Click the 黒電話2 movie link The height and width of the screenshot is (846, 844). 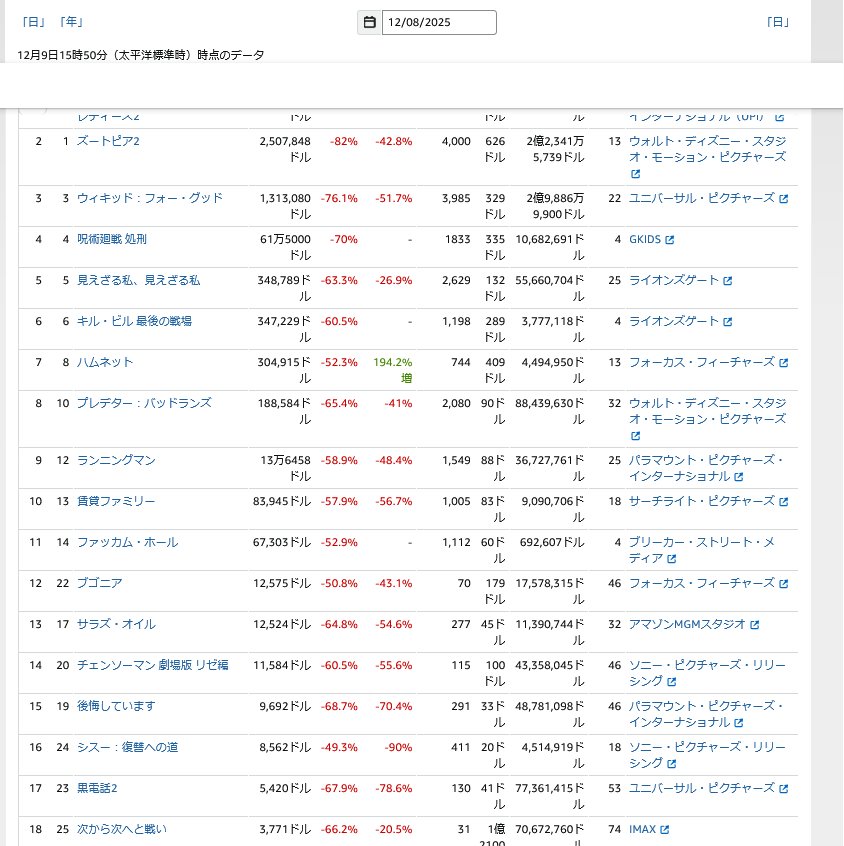tap(97, 788)
